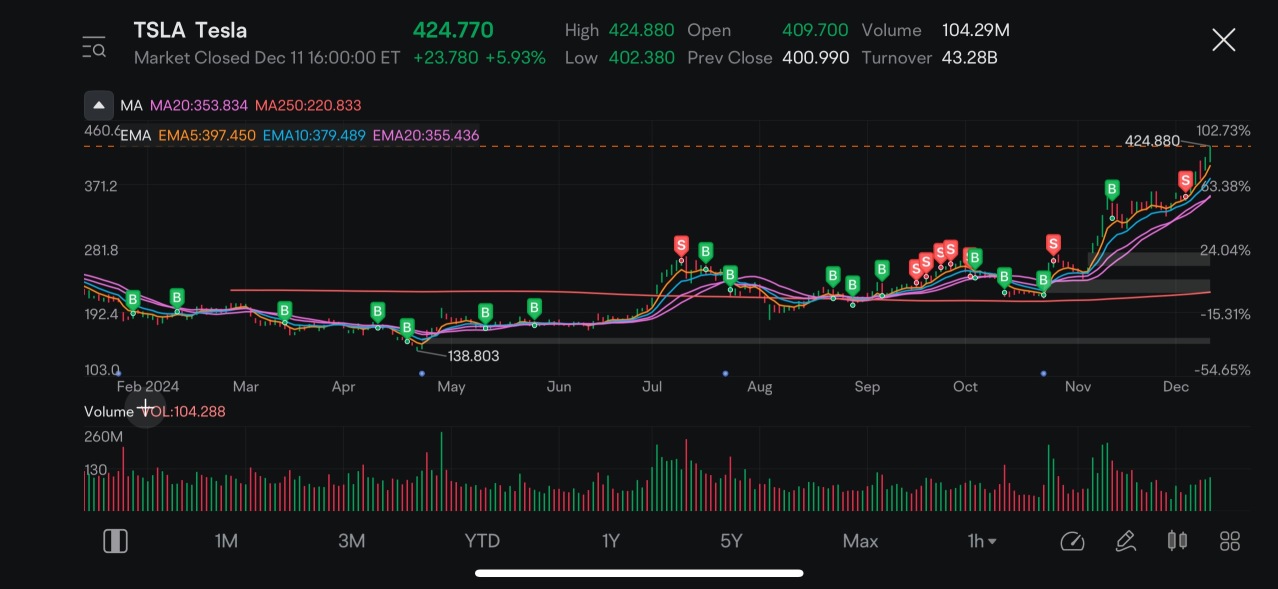Open the gauge meter icon
1278x589 pixels.
click(x=1072, y=541)
